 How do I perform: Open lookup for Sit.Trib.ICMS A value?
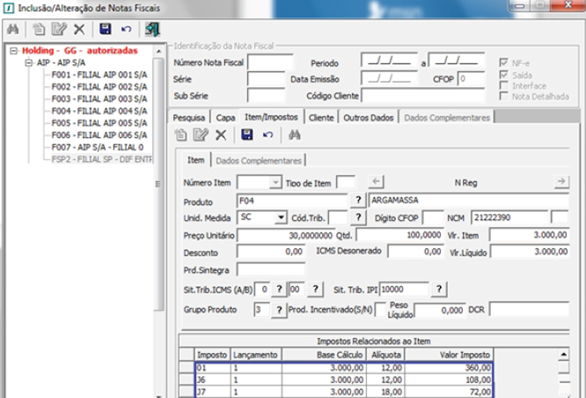tap(279, 289)
